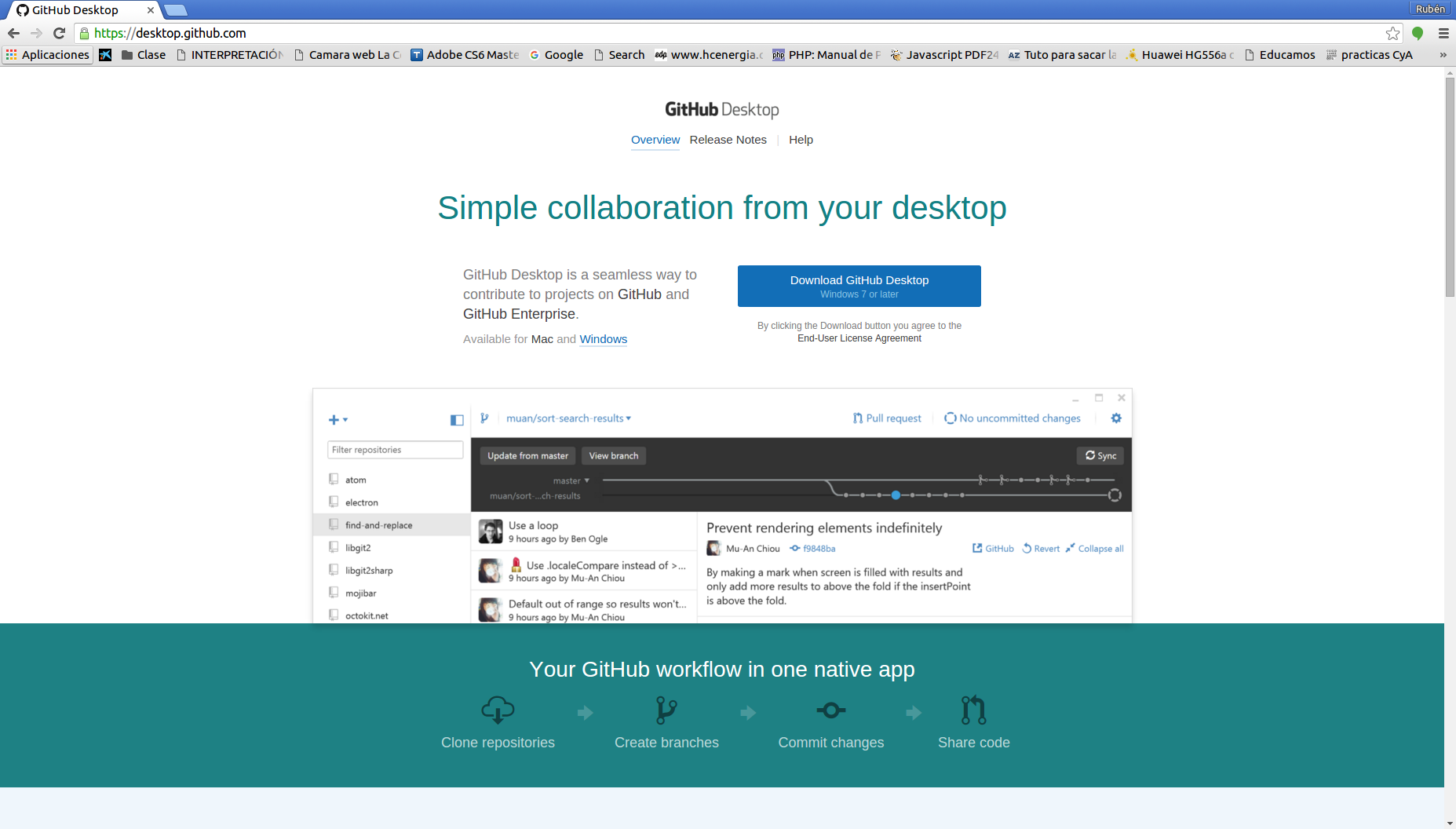Viewport: 1456px width, 829px height.
Task: Close the GitHub Desktop browser tab
Action: (x=151, y=10)
